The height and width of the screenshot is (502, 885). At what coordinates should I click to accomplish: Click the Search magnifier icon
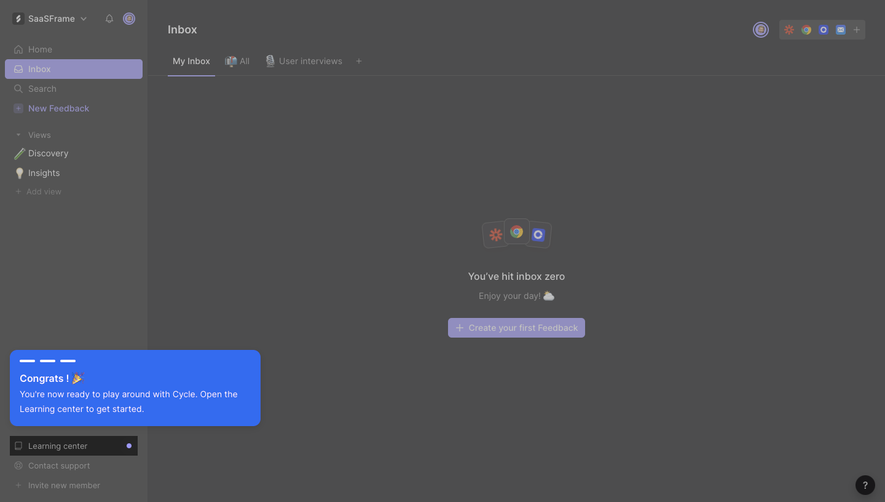coord(19,89)
